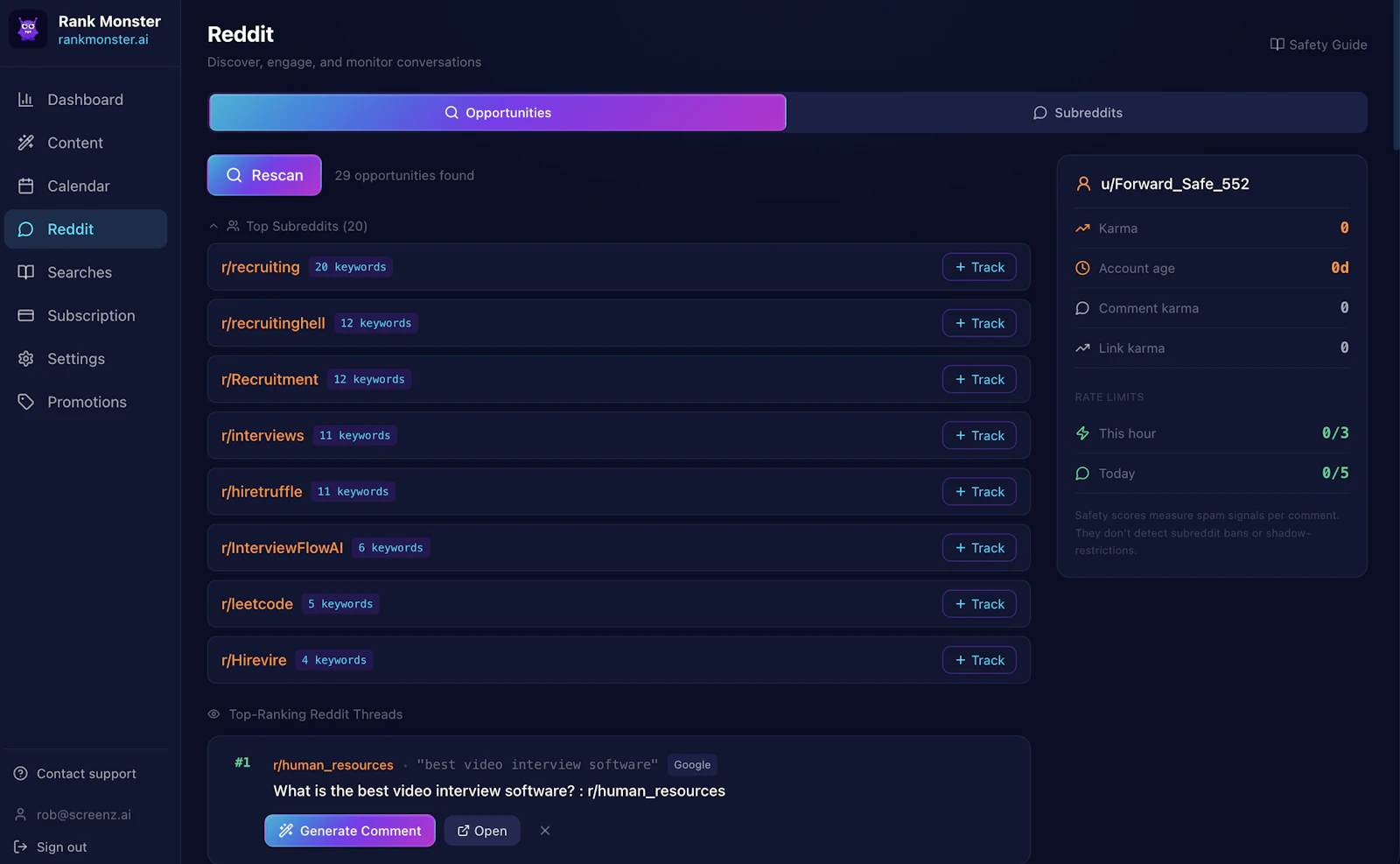Track the r/InterviewFlowAI subreddit
1400x864 pixels.
(x=979, y=548)
